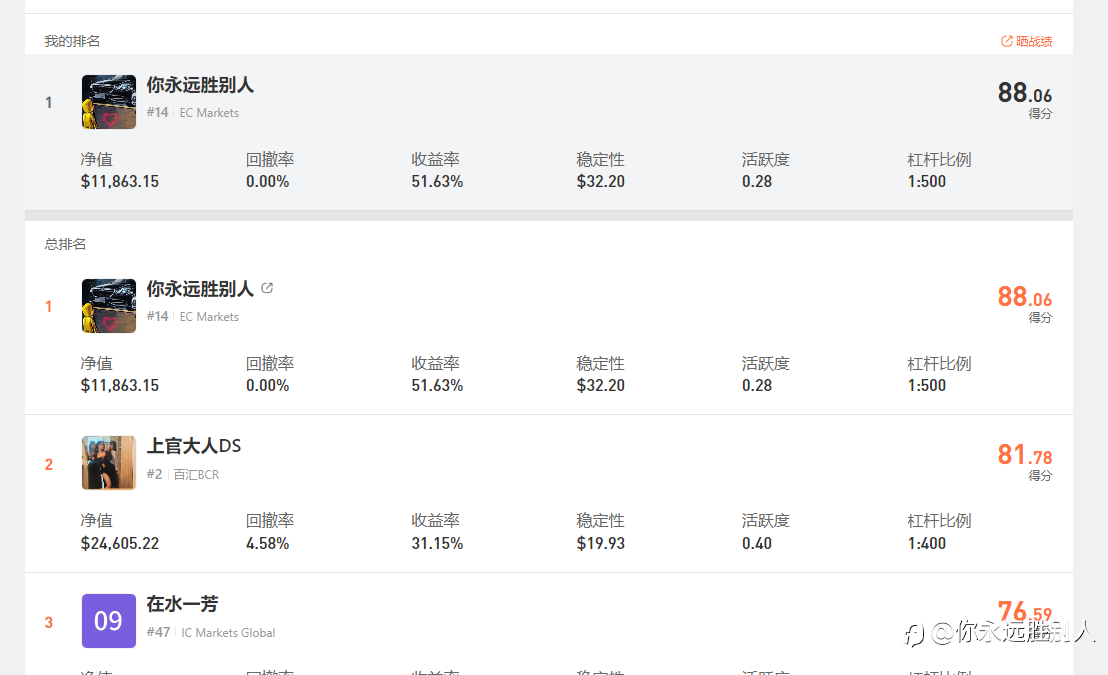Click EC Markets broker in 总排名
The image size is (1108, 675).
209,317
